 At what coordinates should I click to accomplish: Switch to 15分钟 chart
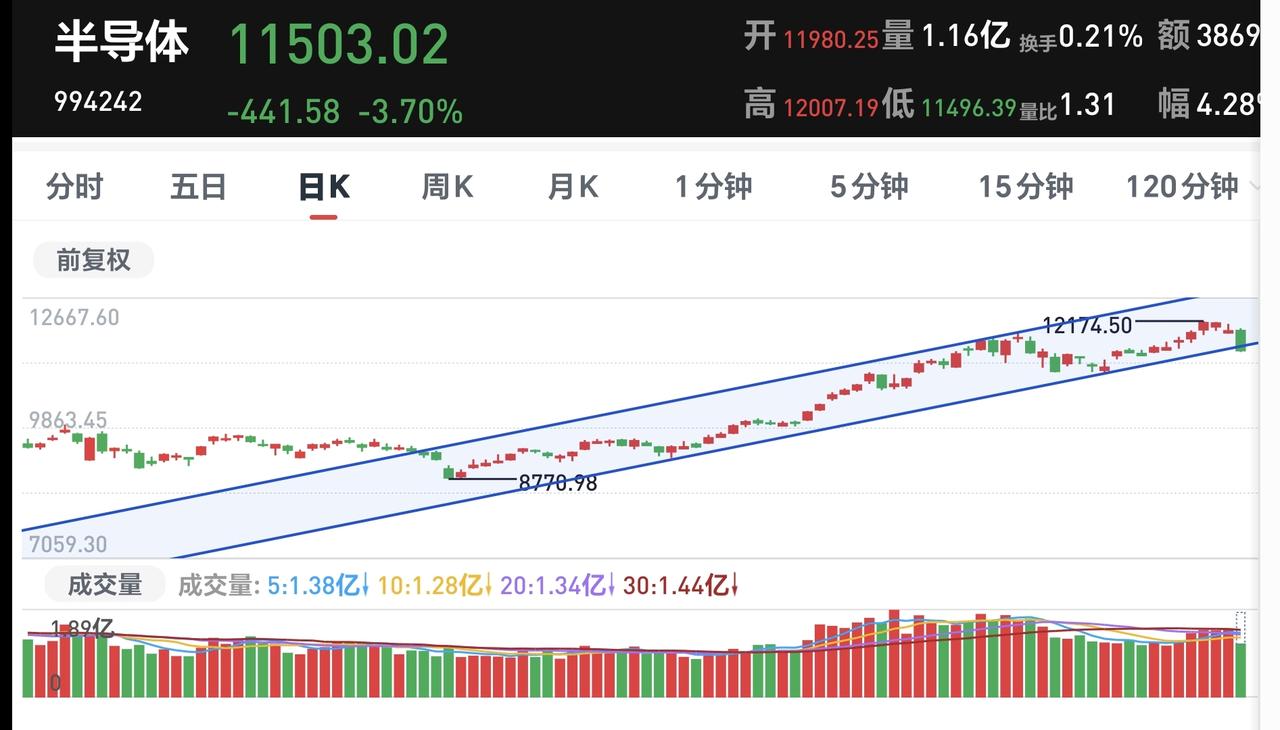(x=1025, y=187)
